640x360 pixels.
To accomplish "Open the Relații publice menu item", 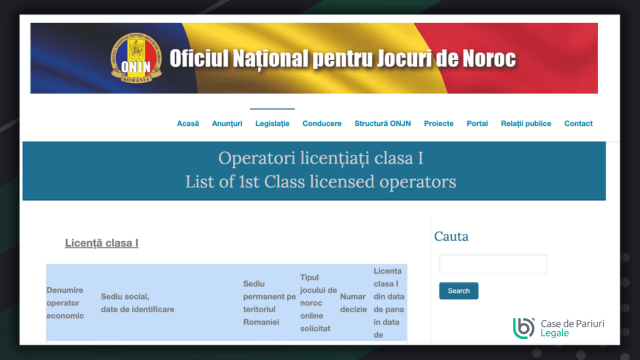I will pyautogui.click(x=526, y=123).
